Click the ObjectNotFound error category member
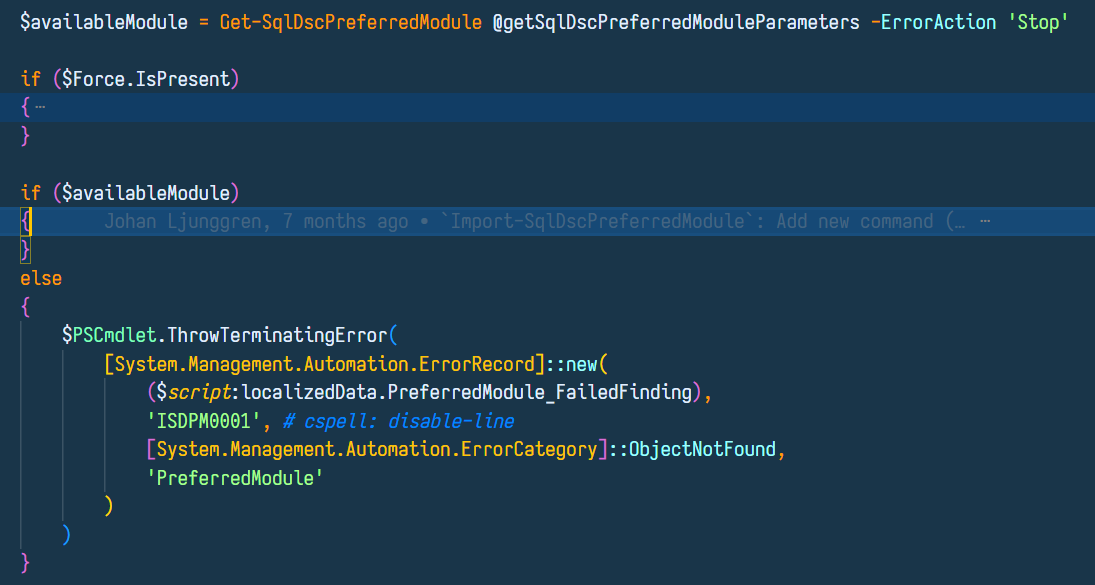The height and width of the screenshot is (585, 1095). (703, 449)
